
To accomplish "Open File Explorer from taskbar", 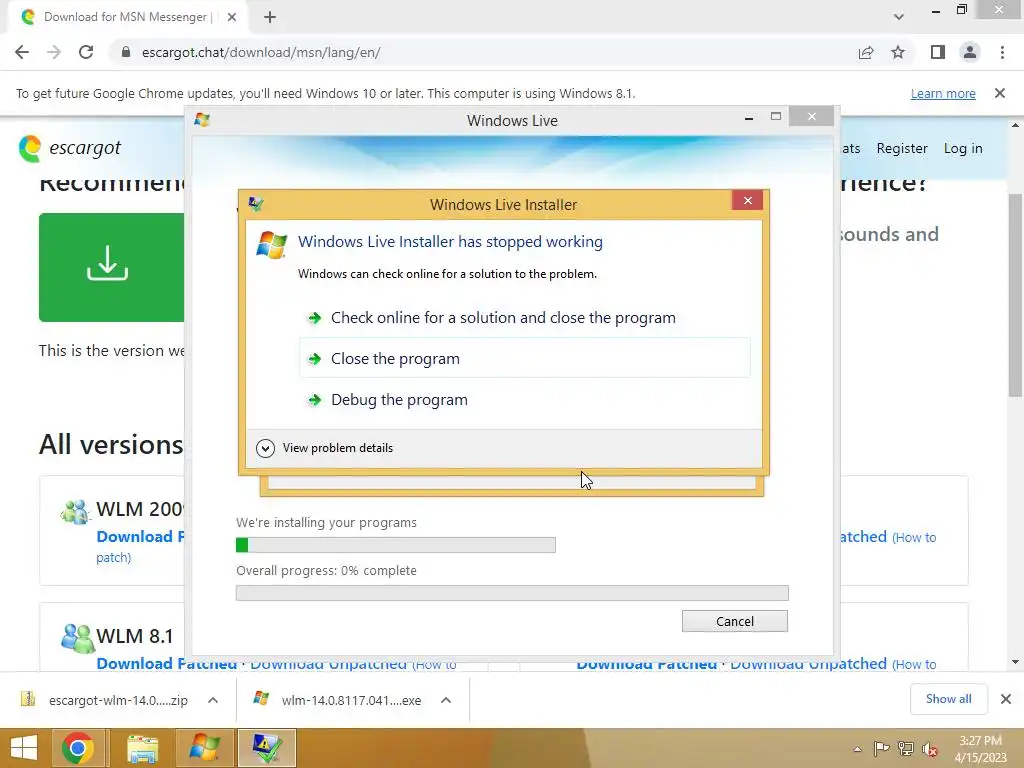I will [x=142, y=748].
